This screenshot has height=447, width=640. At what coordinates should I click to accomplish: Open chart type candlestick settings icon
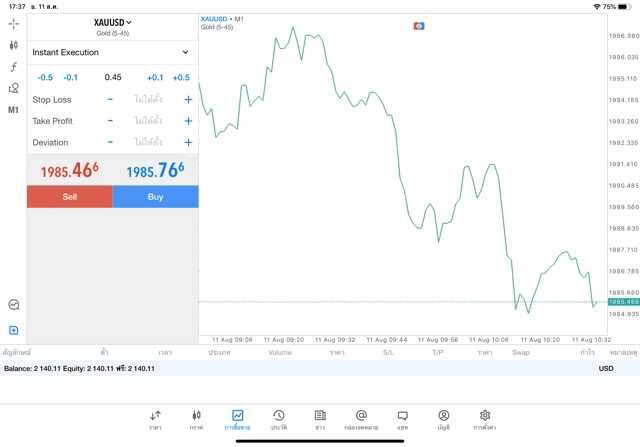13,45
